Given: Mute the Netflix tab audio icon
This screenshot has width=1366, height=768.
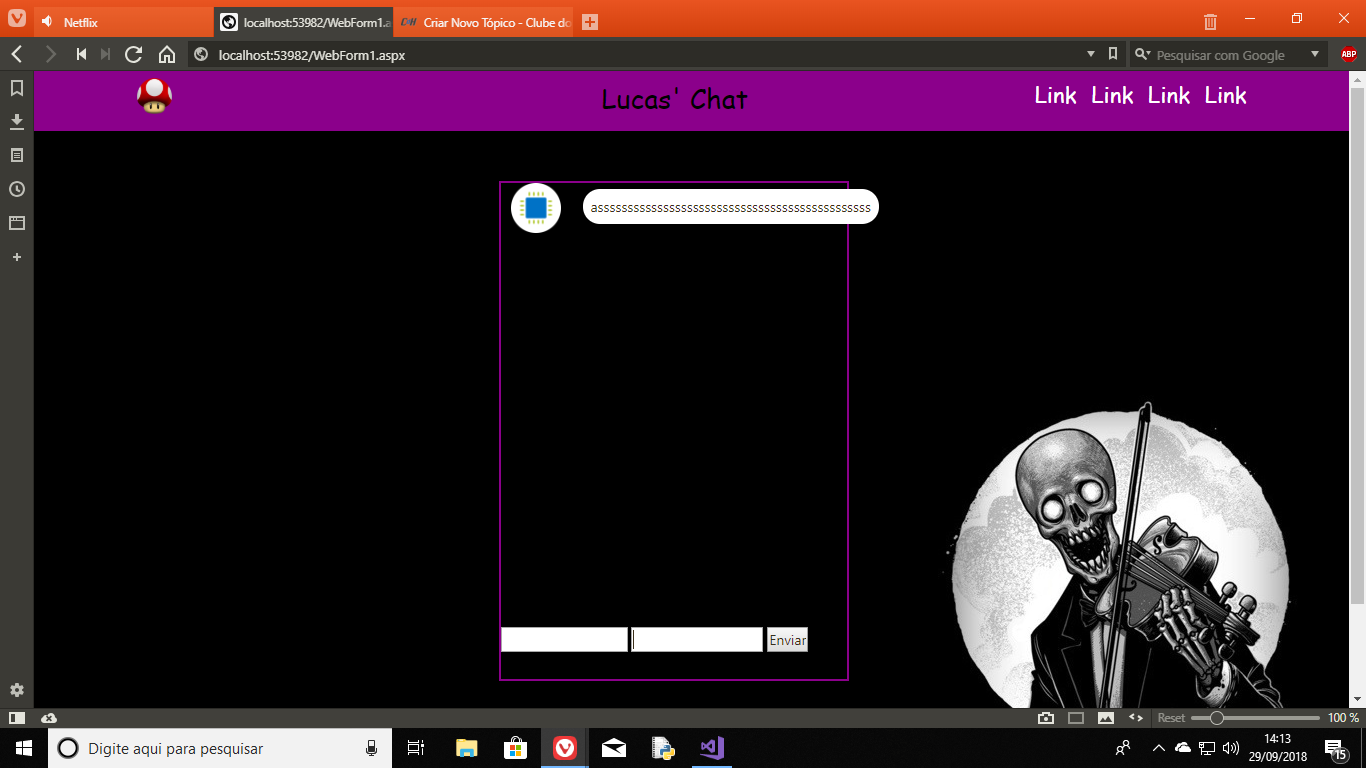Looking at the screenshot, I should [x=47, y=22].
